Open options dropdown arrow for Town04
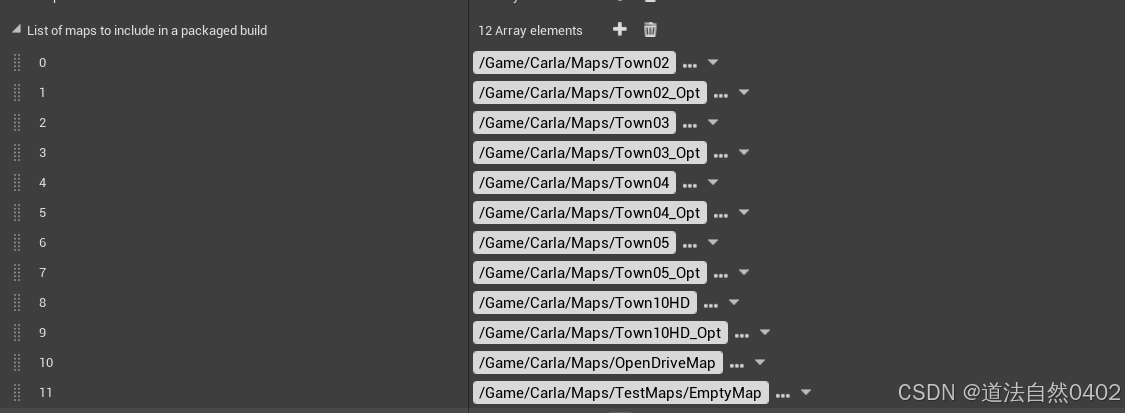Image resolution: width=1125 pixels, height=413 pixels. 712,182
